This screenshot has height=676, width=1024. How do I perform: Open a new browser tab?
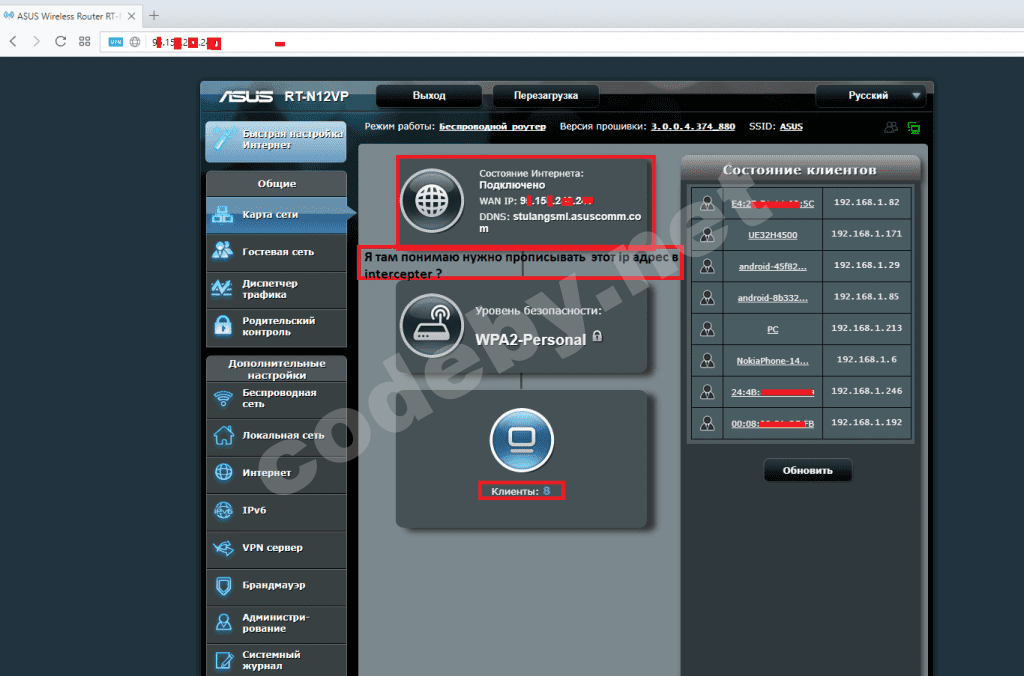[x=154, y=15]
